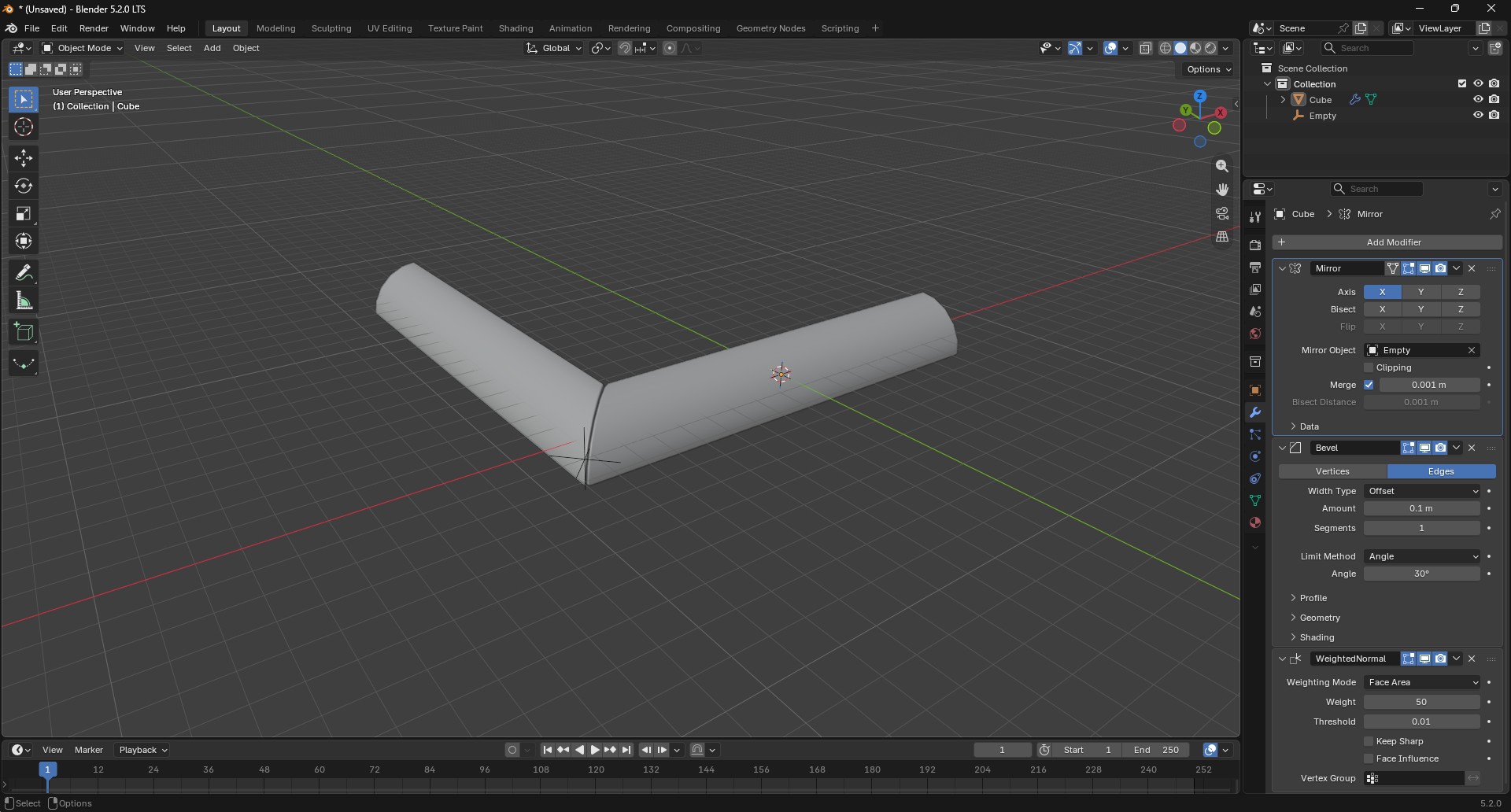Viewport: 1511px width, 812px height.
Task: Switch orthographic/perspective view with grid icon
Action: click(1222, 237)
